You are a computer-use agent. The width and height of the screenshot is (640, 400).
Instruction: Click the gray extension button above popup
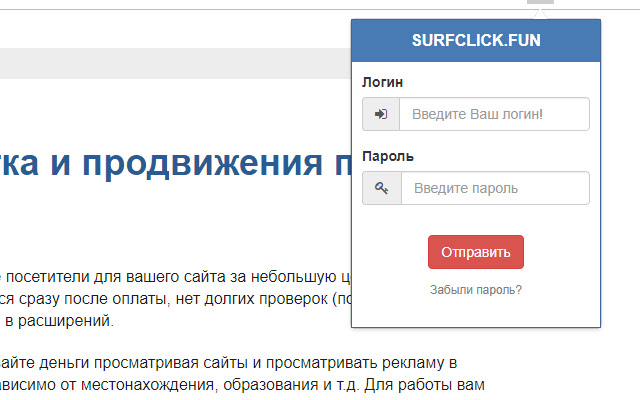(x=540, y=2)
